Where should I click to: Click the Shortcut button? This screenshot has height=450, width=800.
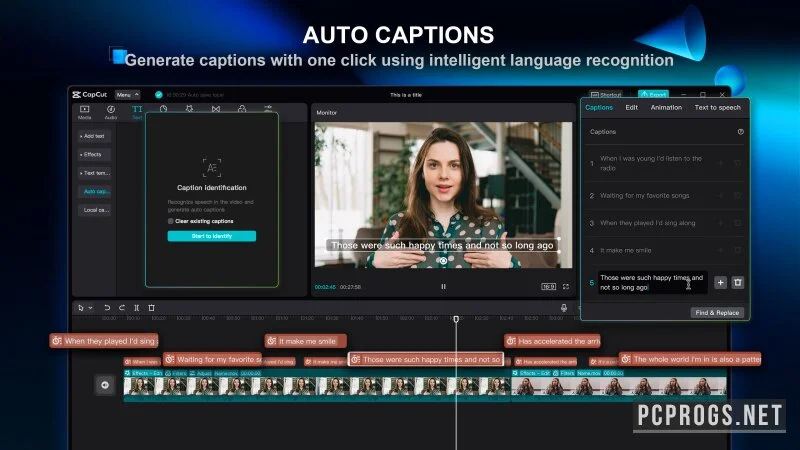[606, 94]
